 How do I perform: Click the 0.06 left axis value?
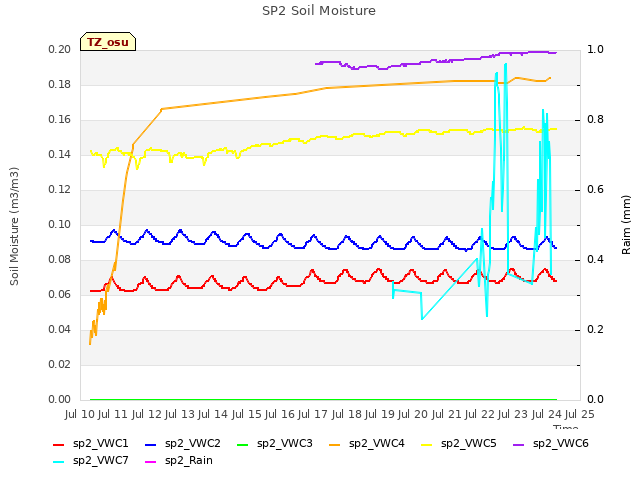[60, 295]
